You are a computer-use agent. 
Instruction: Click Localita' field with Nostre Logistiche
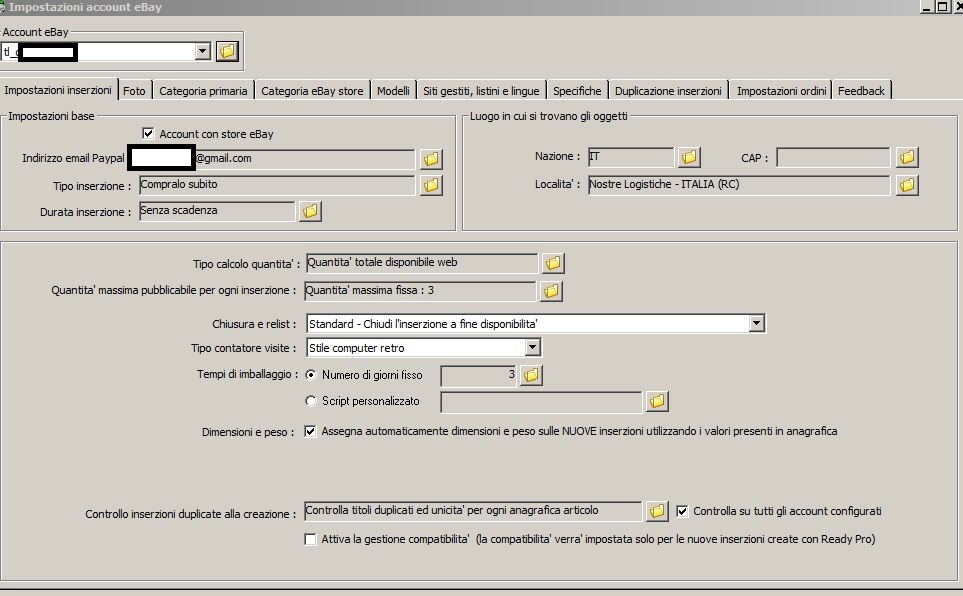pyautogui.click(x=739, y=185)
